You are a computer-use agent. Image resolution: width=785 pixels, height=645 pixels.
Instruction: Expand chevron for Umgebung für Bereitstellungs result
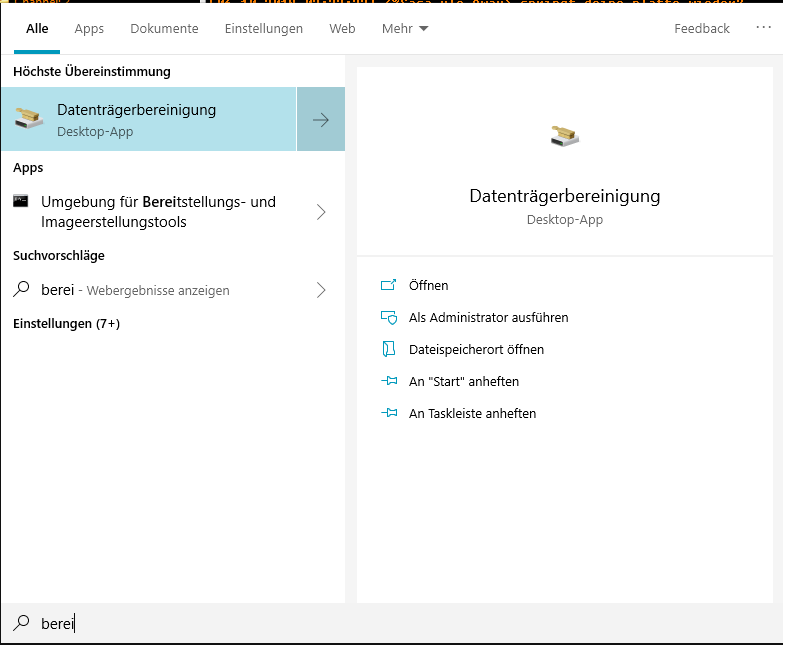321,212
